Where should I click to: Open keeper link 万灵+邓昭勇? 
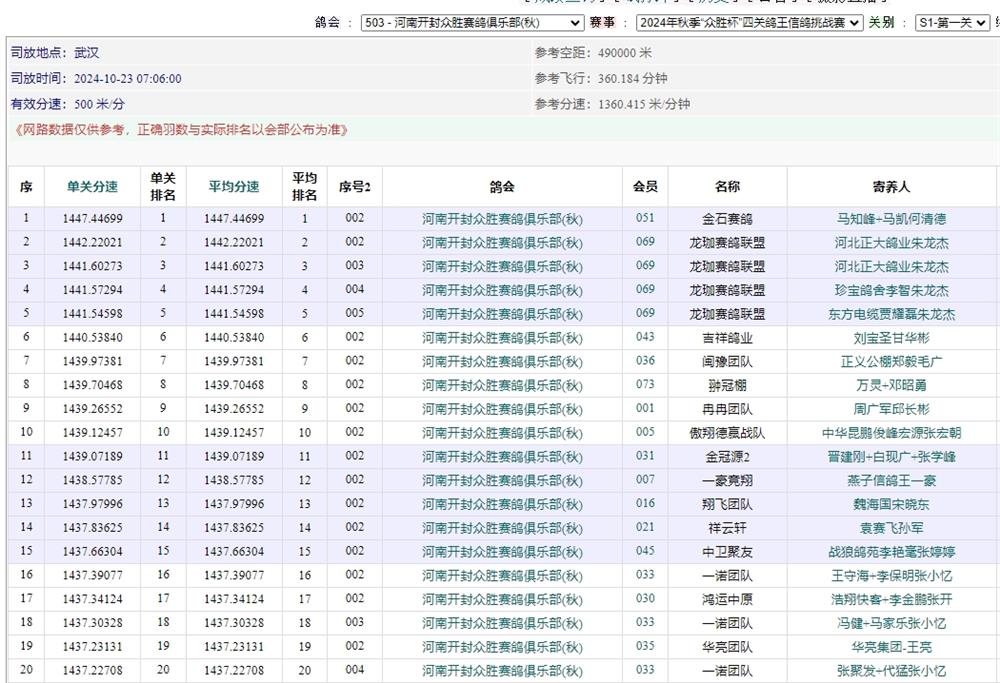[x=892, y=385]
